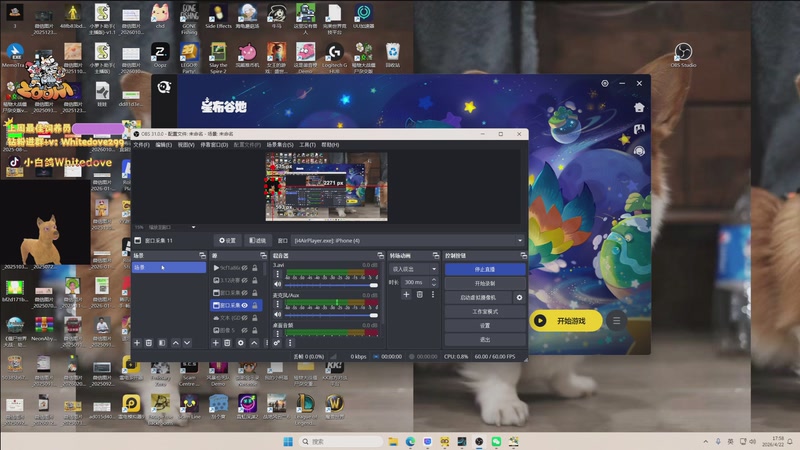Click hamburger menu next to 开始游戏 button
The width and height of the screenshot is (800, 450).
(x=616, y=320)
